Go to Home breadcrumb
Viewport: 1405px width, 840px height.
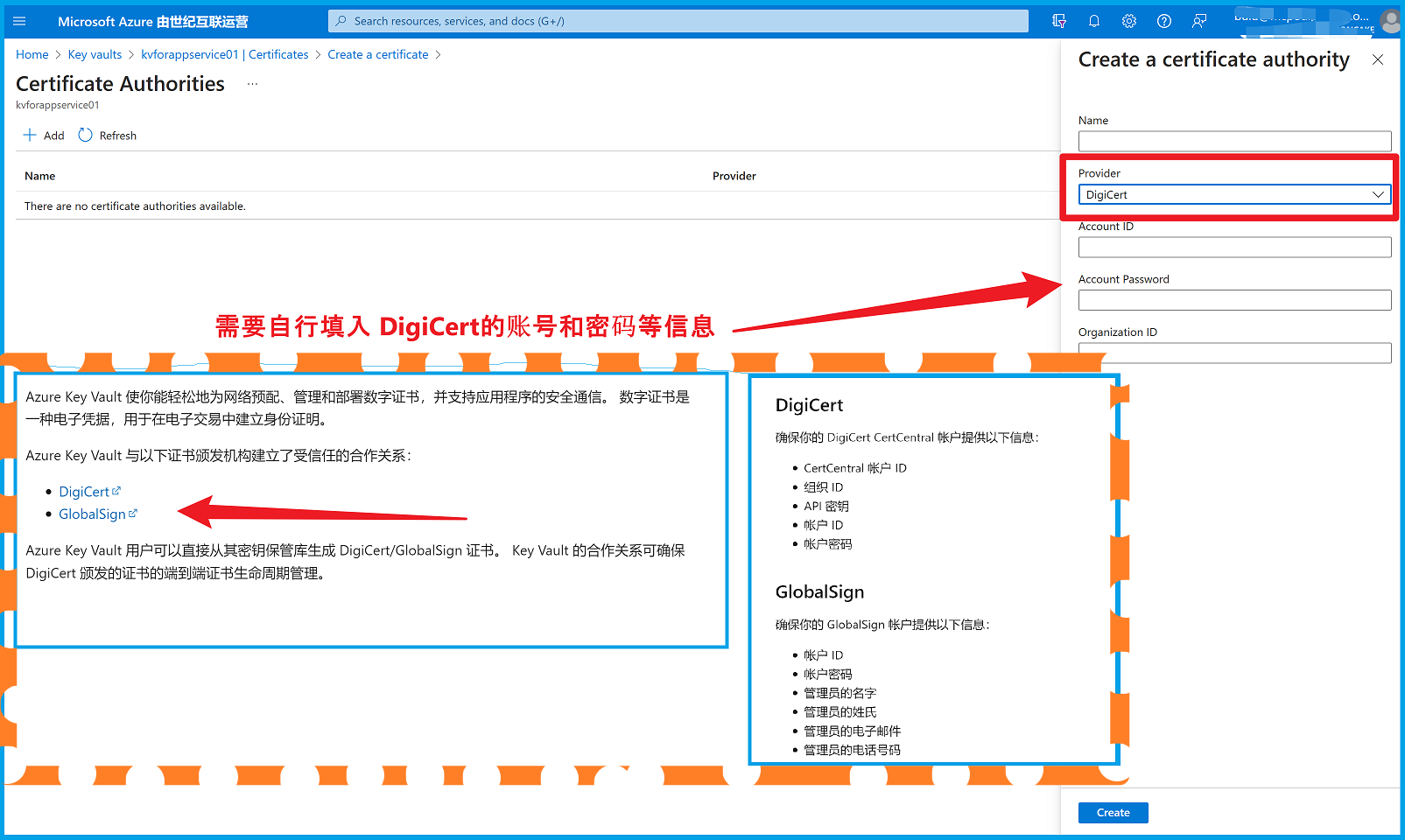point(32,54)
